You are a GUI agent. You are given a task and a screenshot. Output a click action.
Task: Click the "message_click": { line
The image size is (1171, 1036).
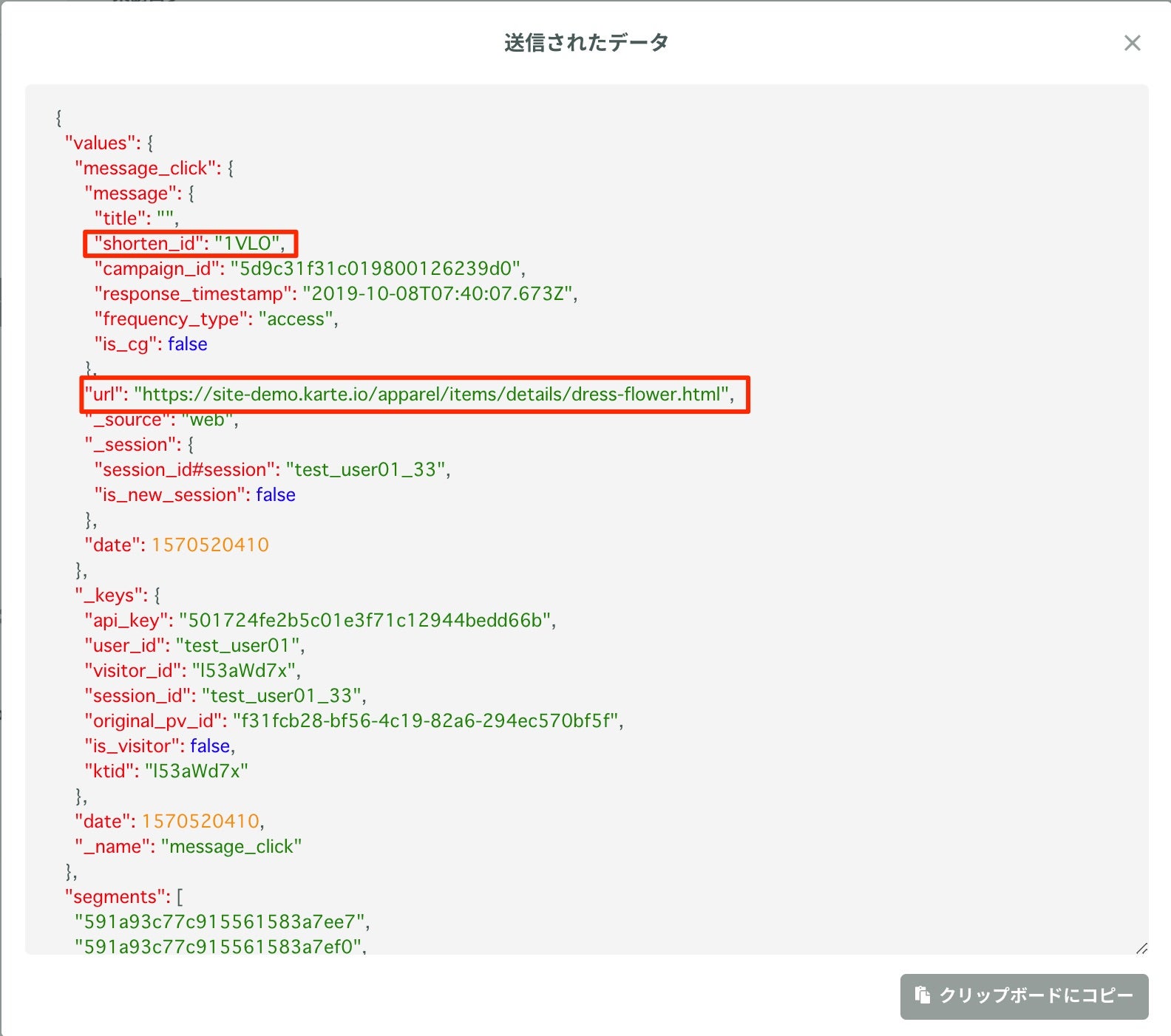pyautogui.click(x=155, y=168)
